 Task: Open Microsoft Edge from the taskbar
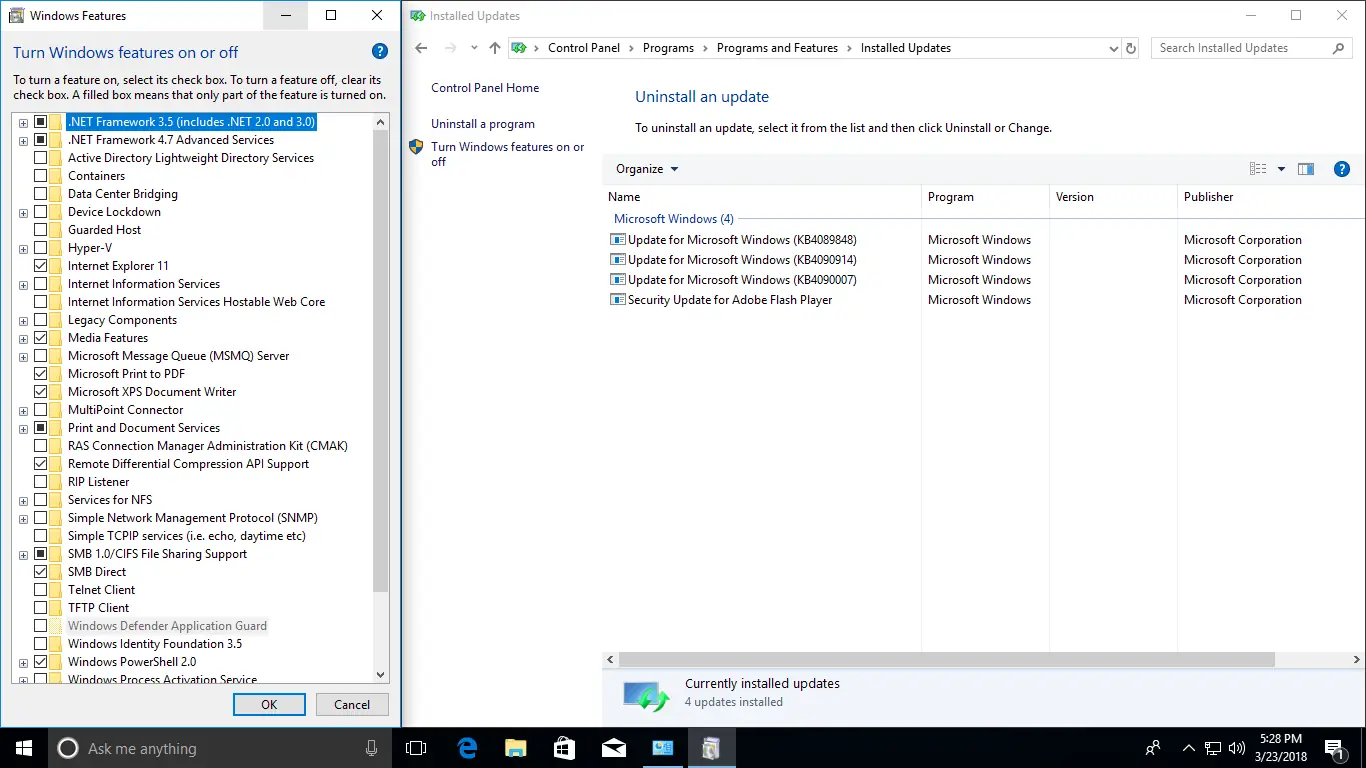point(466,747)
